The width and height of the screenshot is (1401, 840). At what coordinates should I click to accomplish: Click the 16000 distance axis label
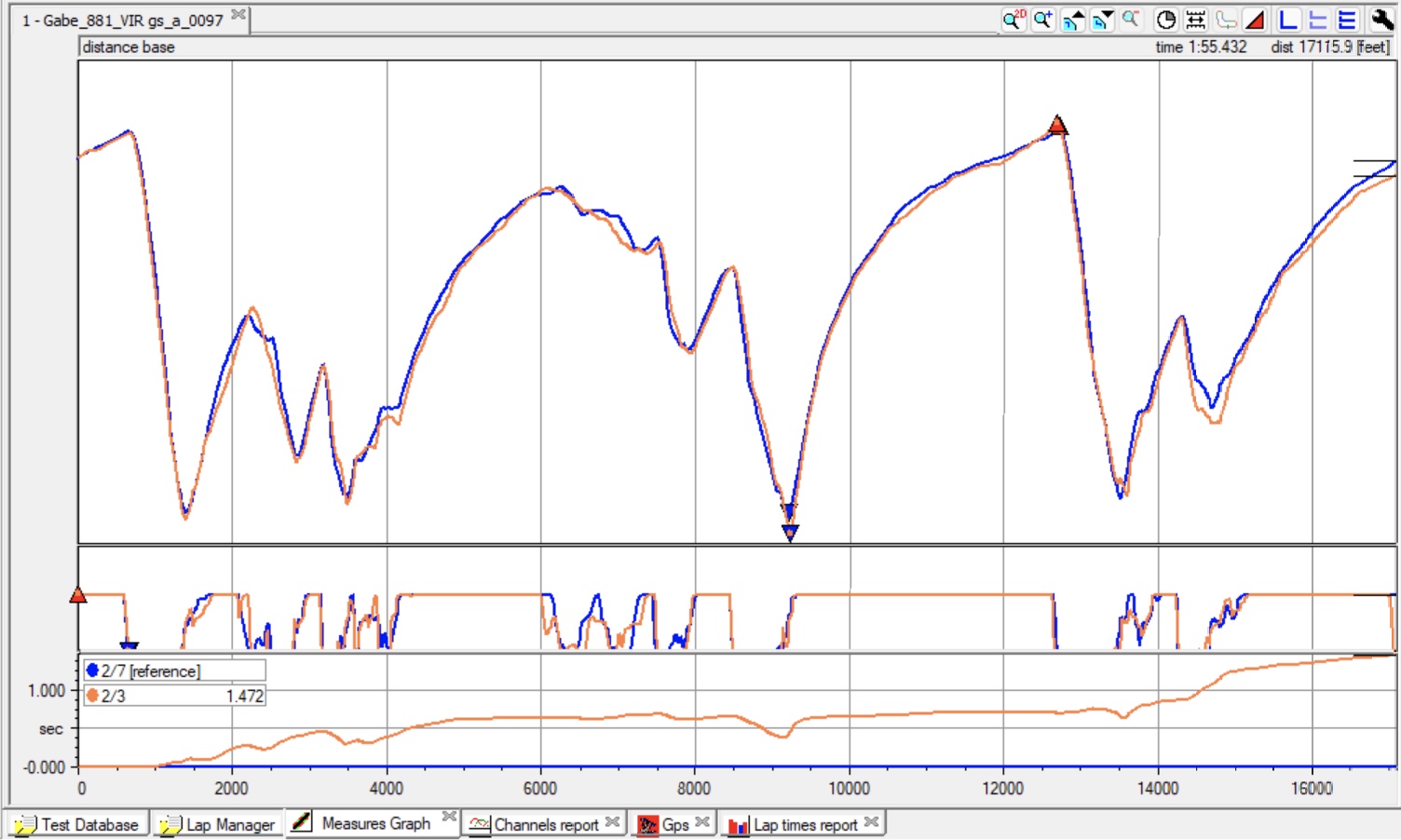[1312, 789]
